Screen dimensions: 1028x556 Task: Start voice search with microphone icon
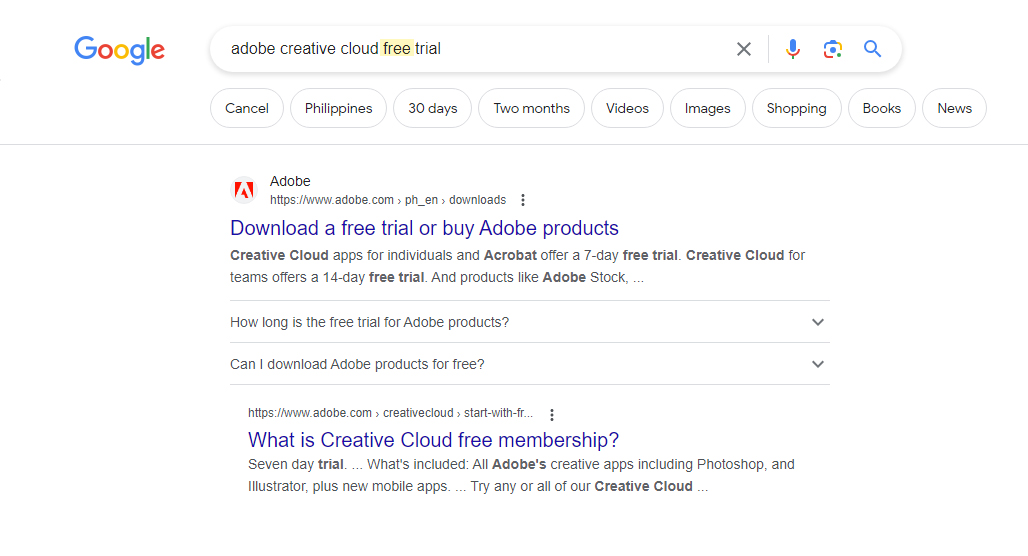coord(793,49)
